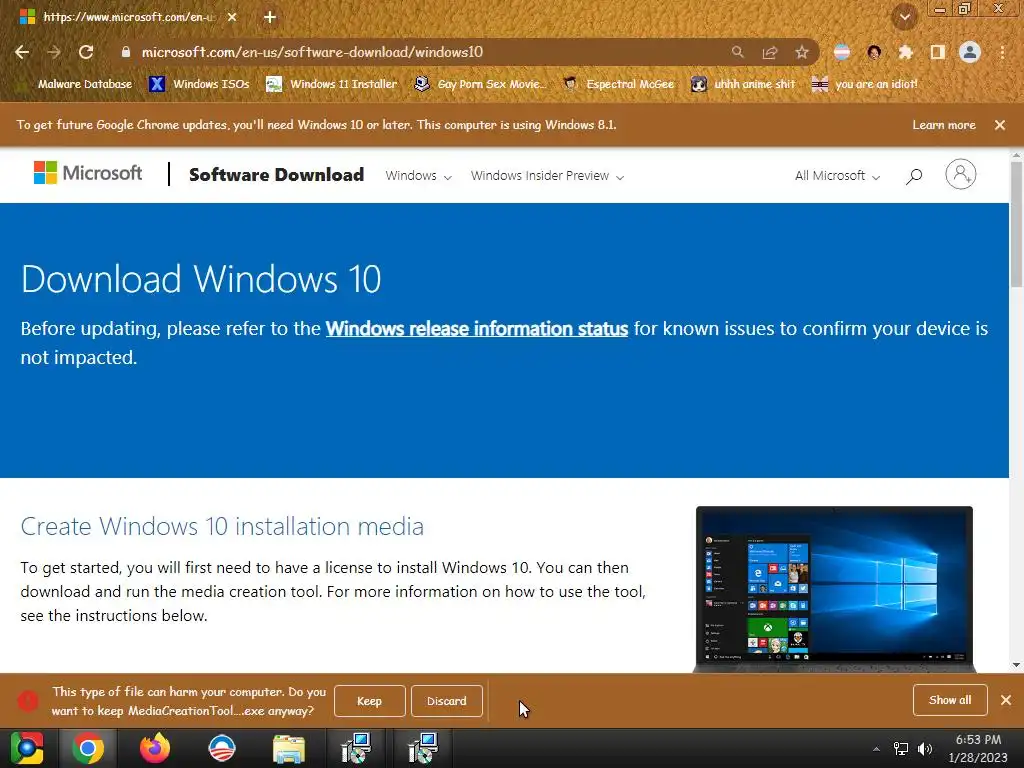
Task: Open the 'you are an idiot!' bookmark
Action: [865, 84]
